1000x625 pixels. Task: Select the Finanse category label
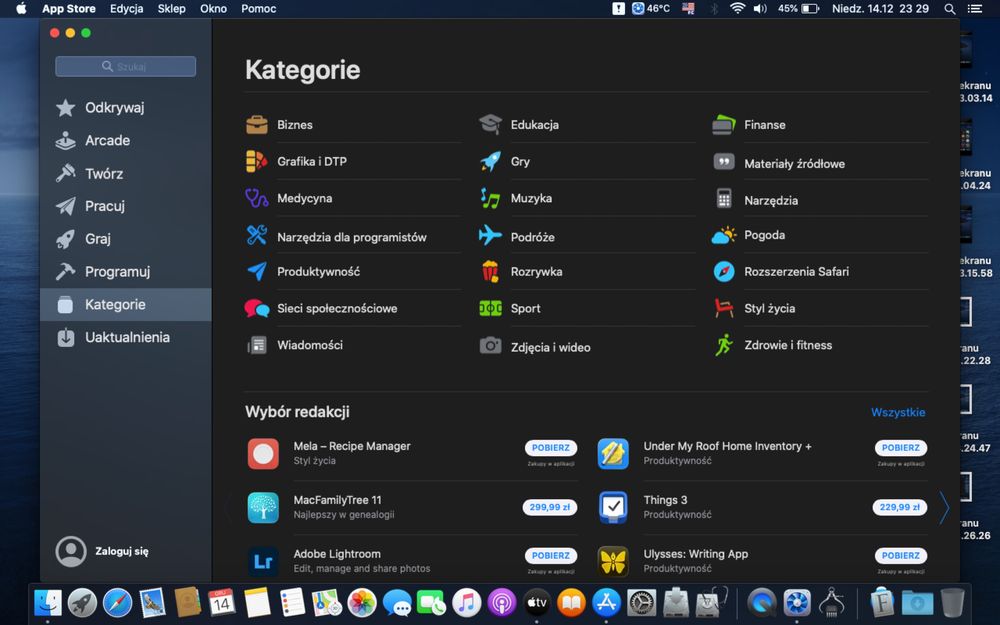tap(765, 125)
